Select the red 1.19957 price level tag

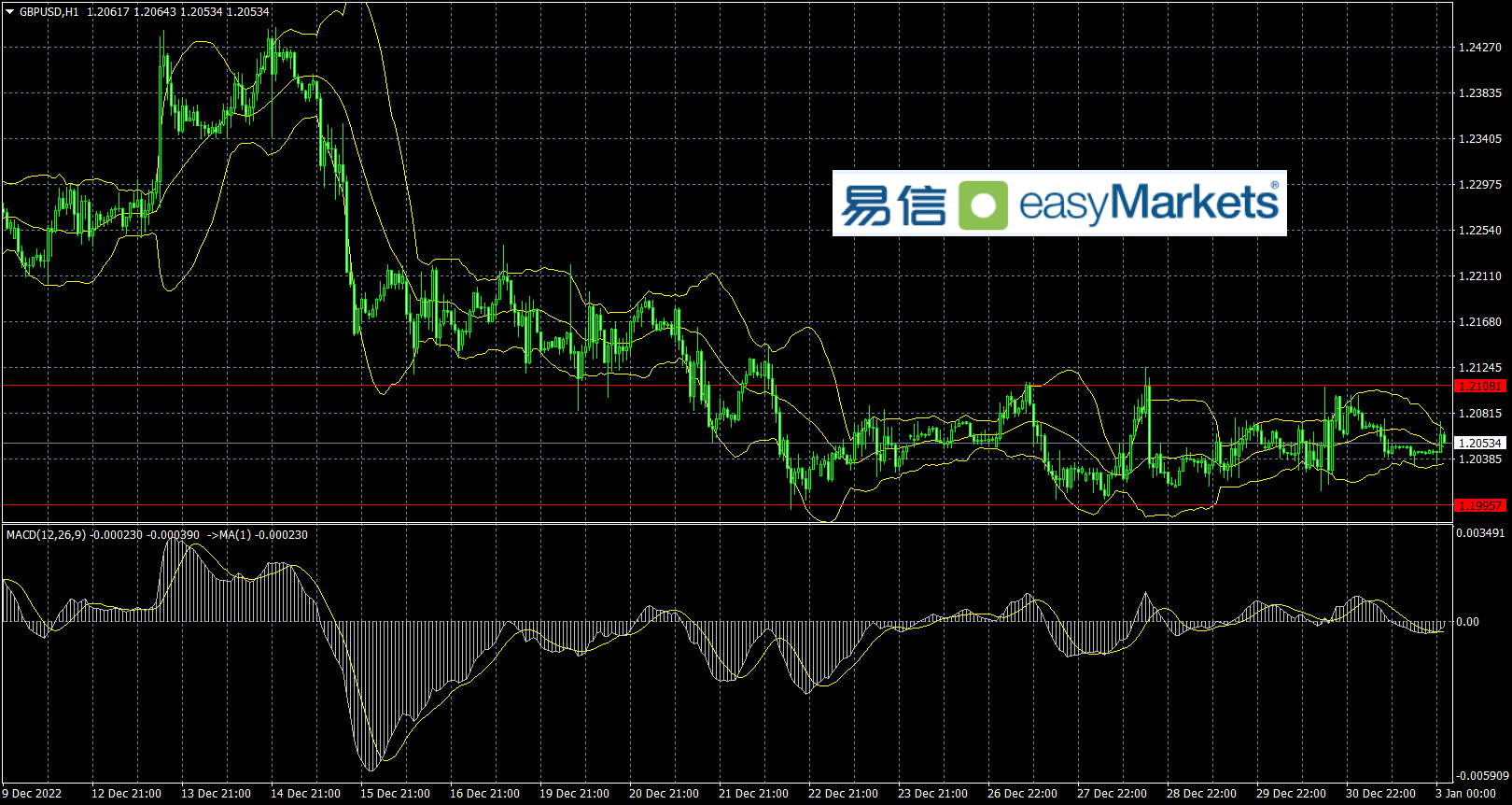pyautogui.click(x=1480, y=505)
